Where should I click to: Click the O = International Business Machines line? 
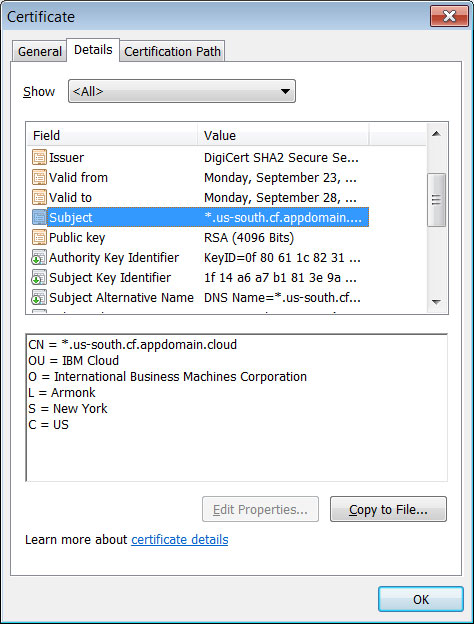pos(168,376)
